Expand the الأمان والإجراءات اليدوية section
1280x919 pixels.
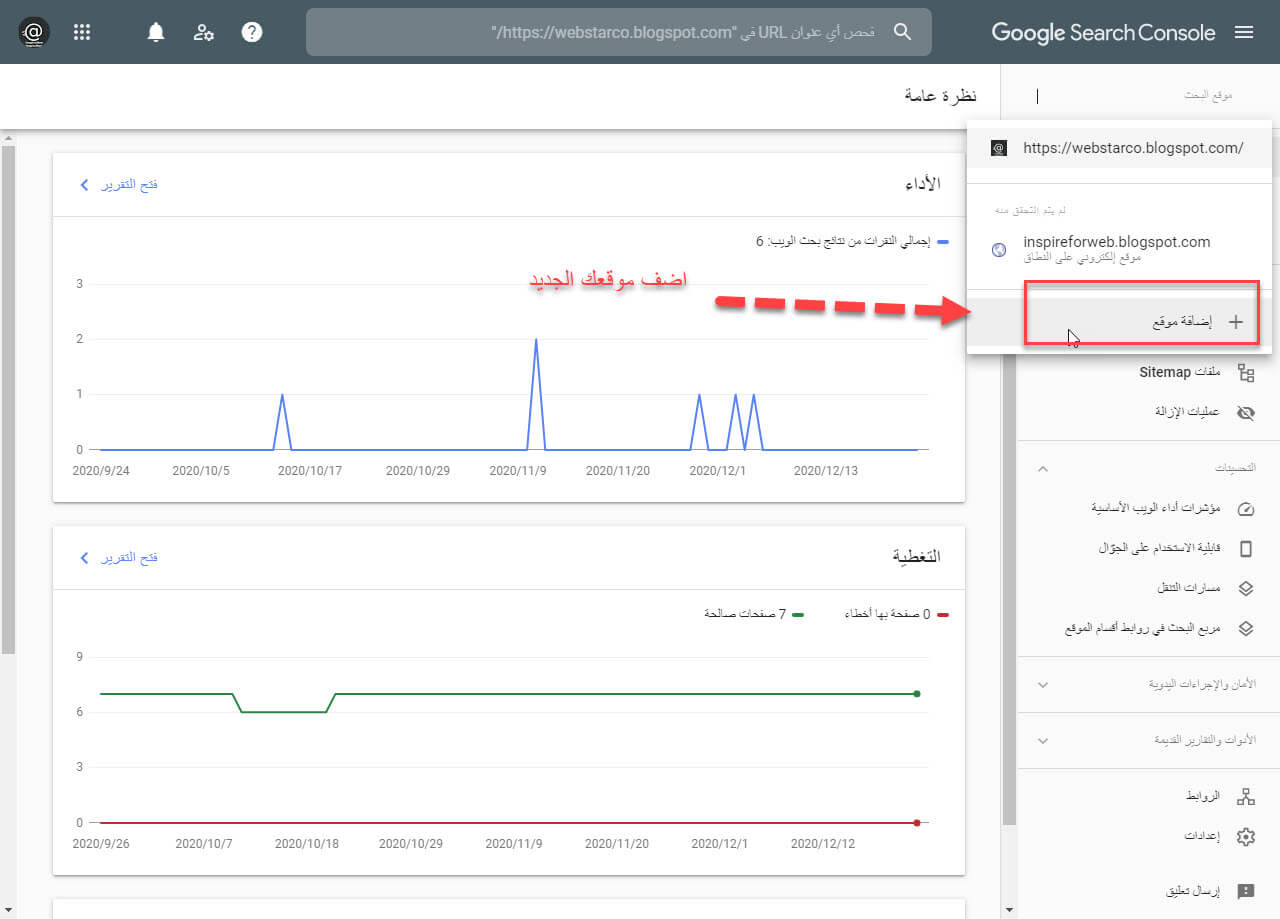(1042, 685)
